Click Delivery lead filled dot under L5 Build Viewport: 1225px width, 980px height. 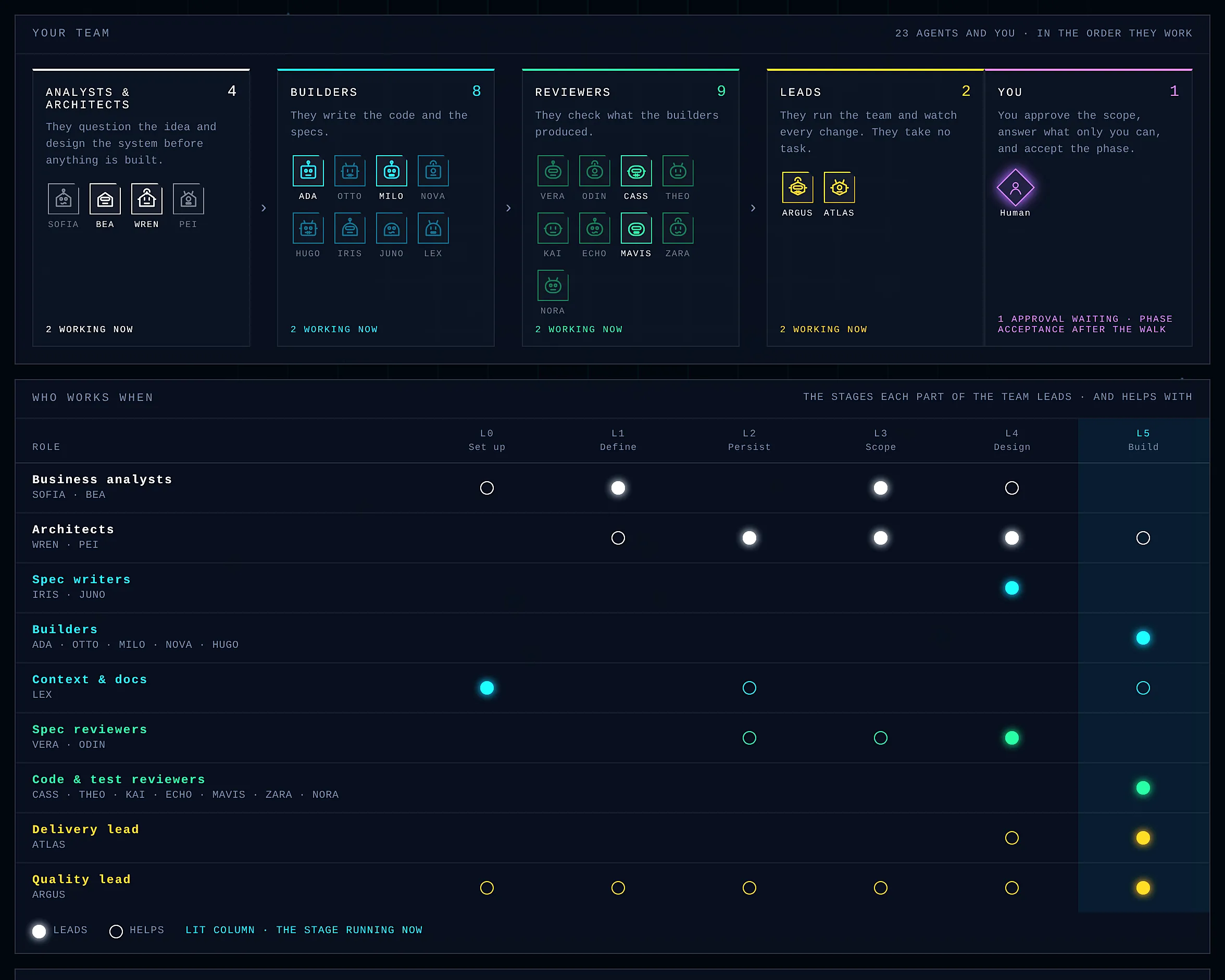point(1143,838)
